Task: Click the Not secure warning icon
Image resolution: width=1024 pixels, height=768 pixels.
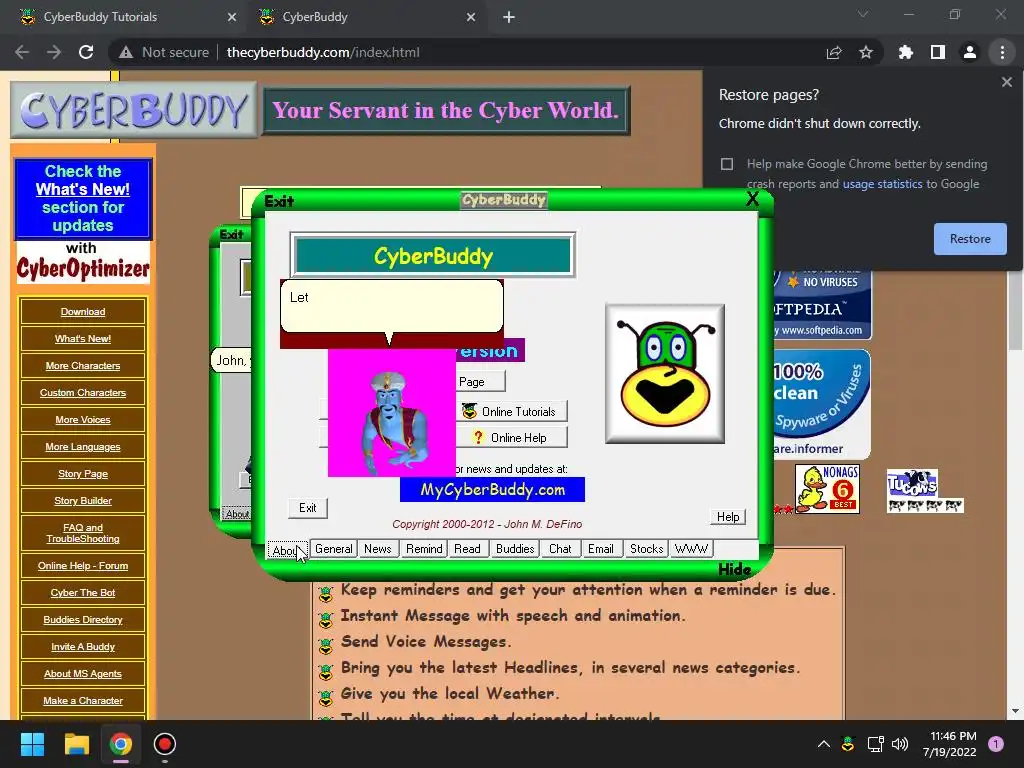Action: [126, 52]
